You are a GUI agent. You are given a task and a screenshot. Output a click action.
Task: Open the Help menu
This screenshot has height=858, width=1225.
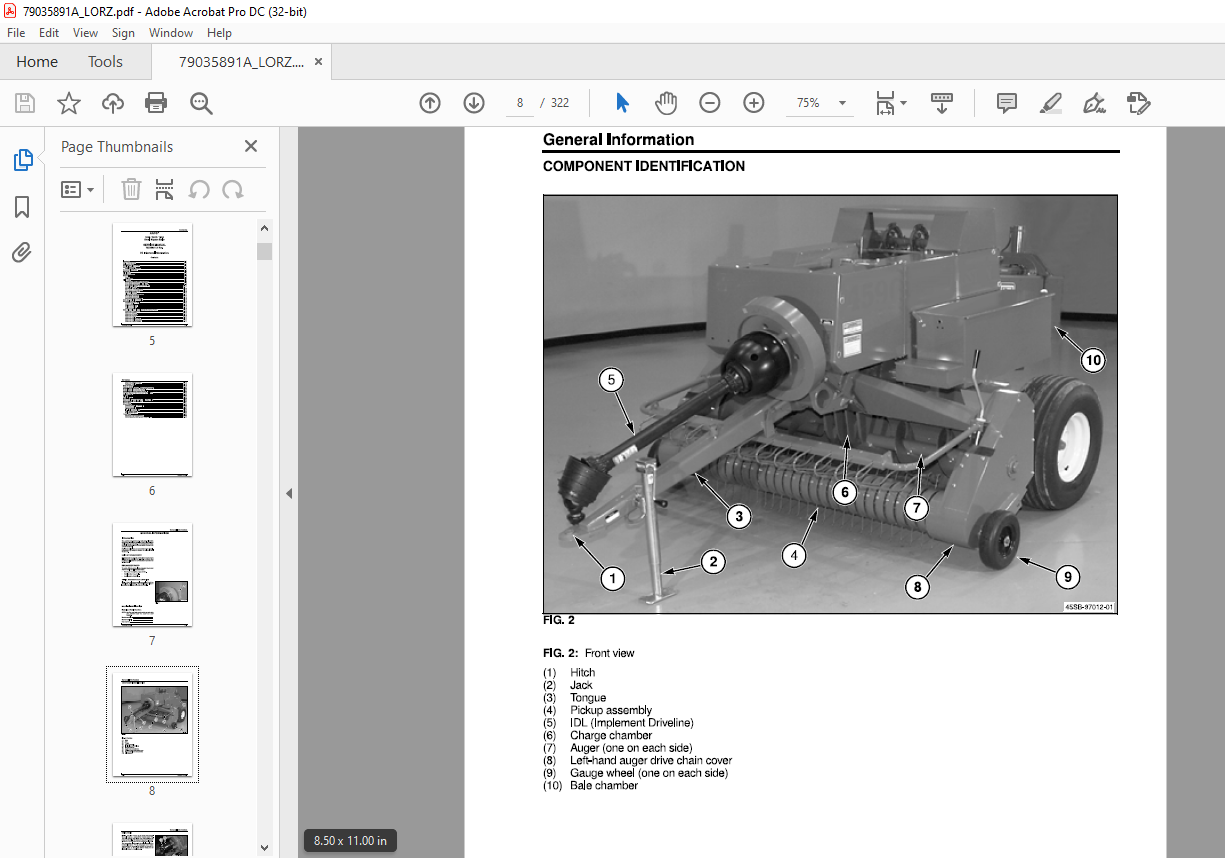219,33
